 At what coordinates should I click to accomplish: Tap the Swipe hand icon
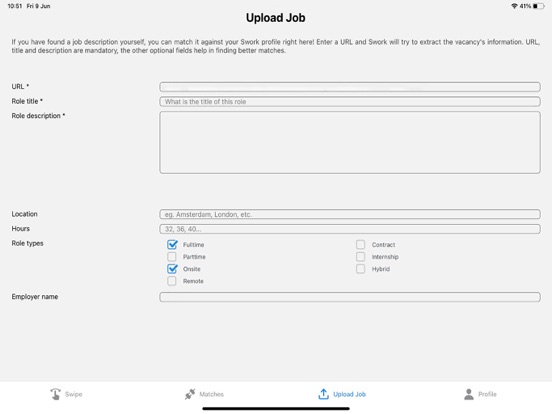(55, 394)
